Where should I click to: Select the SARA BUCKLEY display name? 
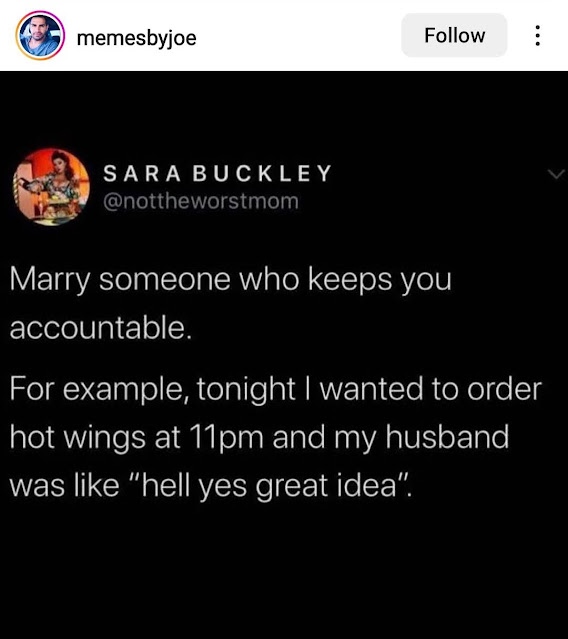[x=218, y=173]
